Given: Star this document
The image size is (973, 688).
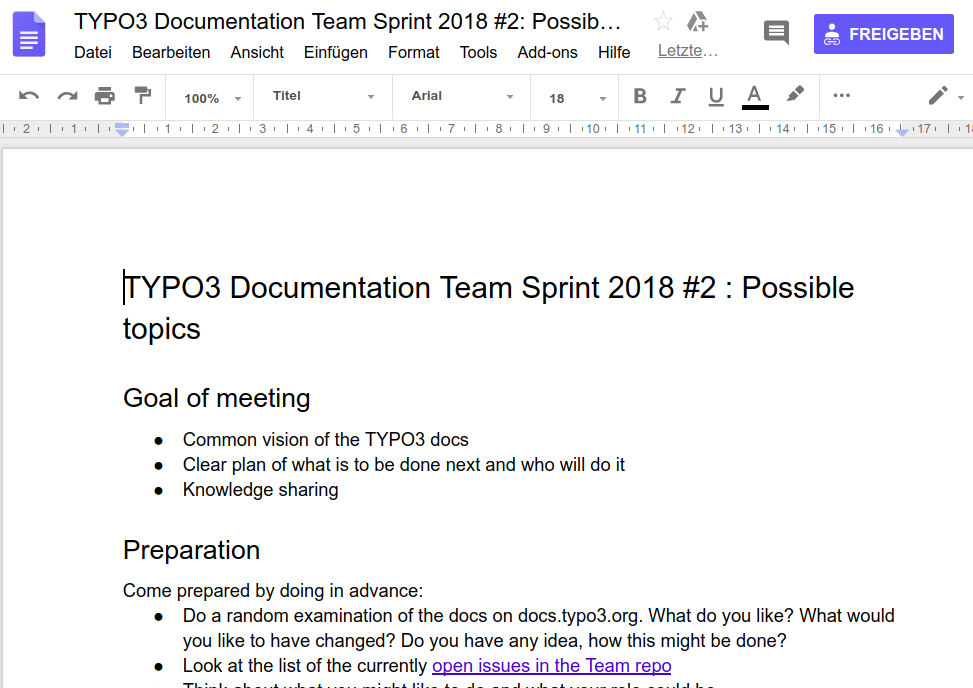Looking at the screenshot, I should 663,22.
